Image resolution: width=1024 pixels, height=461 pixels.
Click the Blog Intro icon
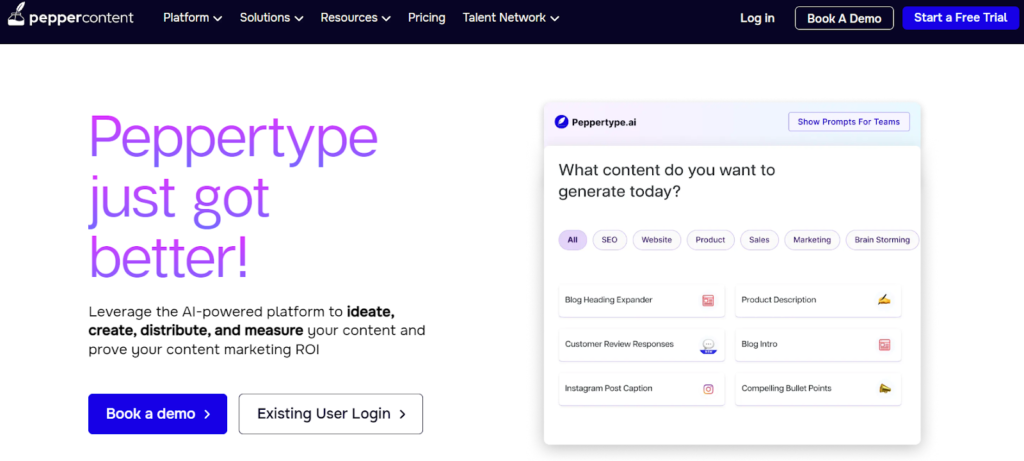(x=884, y=345)
